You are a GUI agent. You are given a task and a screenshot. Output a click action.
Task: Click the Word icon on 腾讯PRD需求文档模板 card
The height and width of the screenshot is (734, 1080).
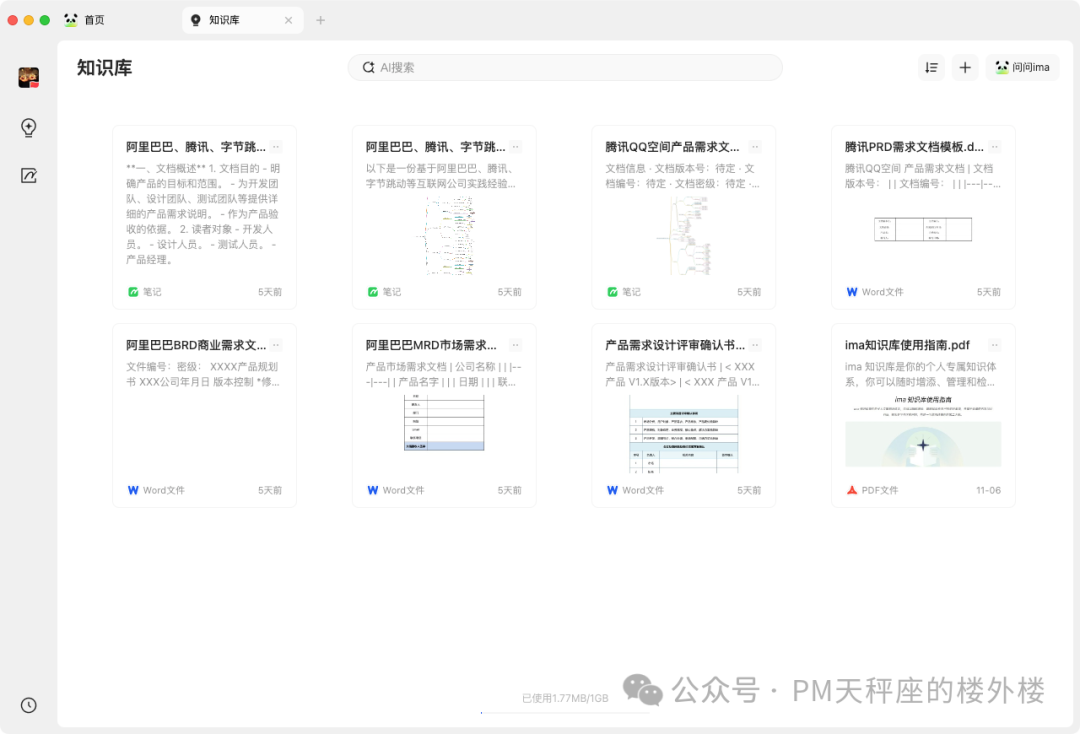tap(852, 292)
